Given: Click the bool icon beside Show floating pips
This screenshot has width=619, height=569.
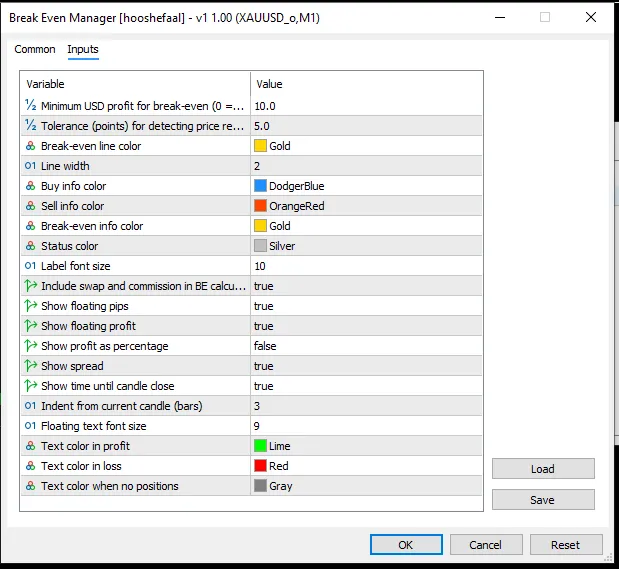Looking at the screenshot, I should [30, 306].
